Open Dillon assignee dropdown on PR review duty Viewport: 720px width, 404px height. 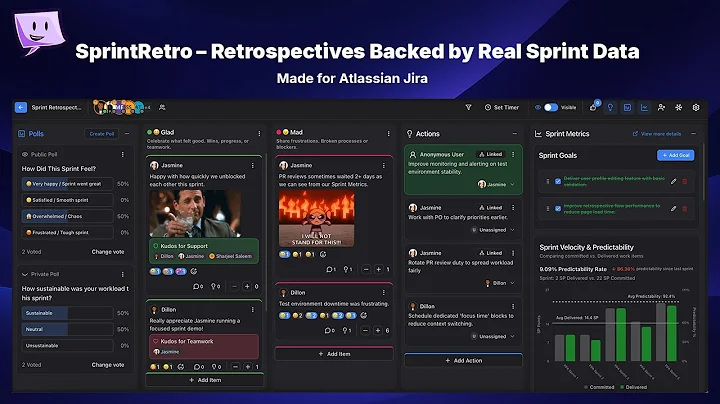pyautogui.click(x=500, y=283)
